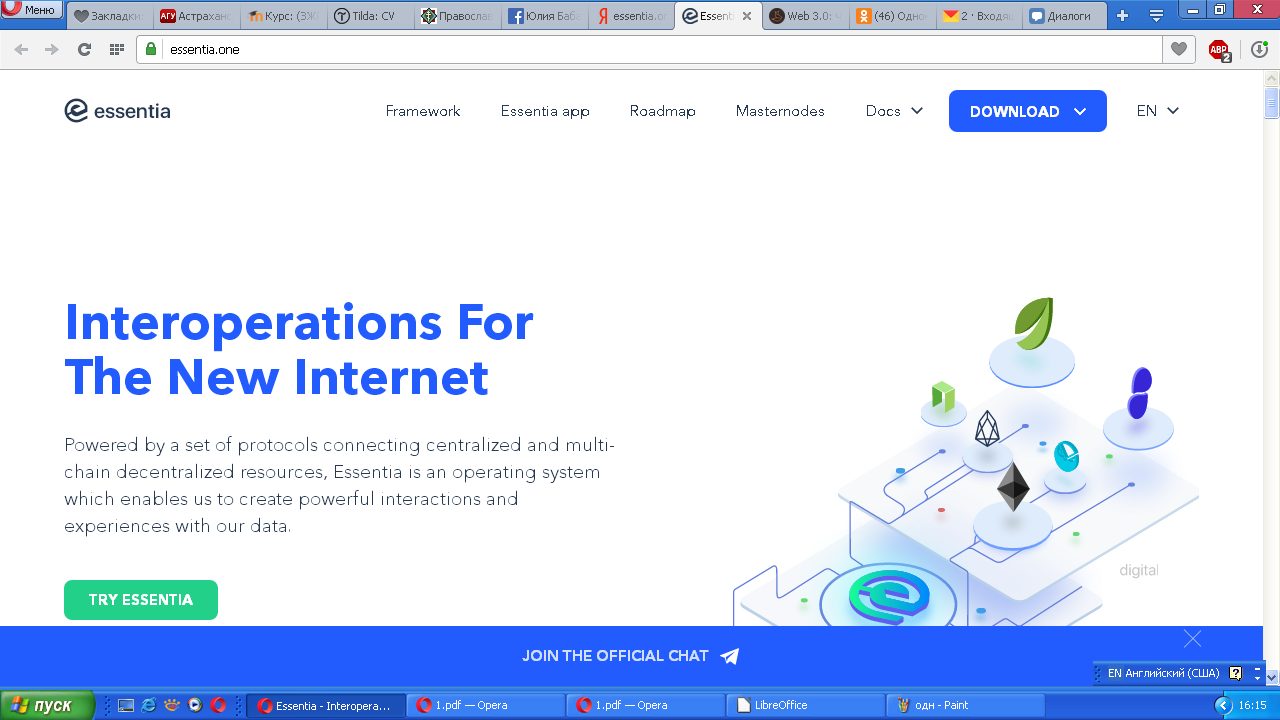Viewport: 1280px width, 720px height.
Task: Click the Ethereum diamond icon in illustration
Action: click(1013, 486)
